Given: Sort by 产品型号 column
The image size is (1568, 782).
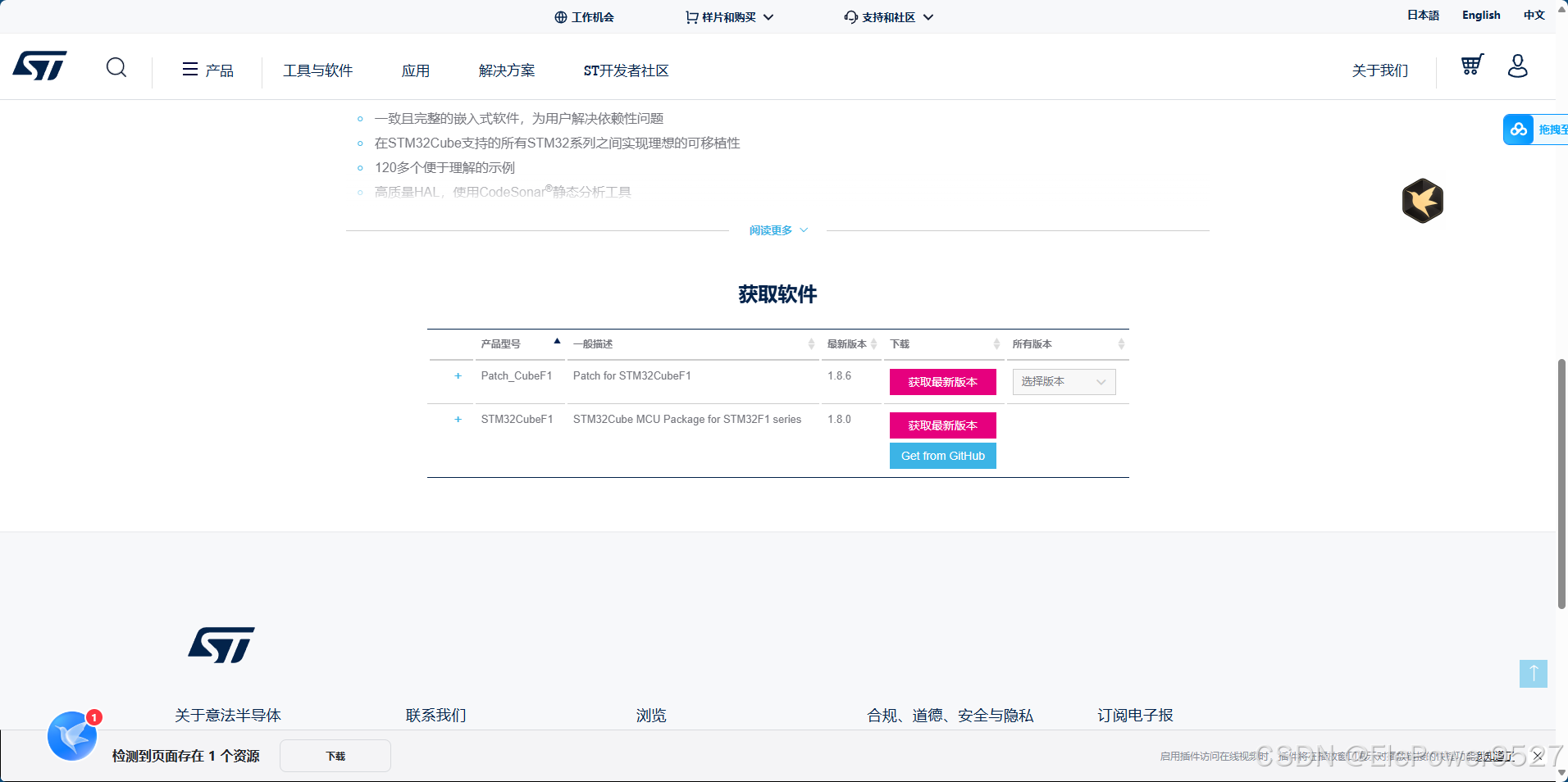Looking at the screenshot, I should (x=520, y=344).
